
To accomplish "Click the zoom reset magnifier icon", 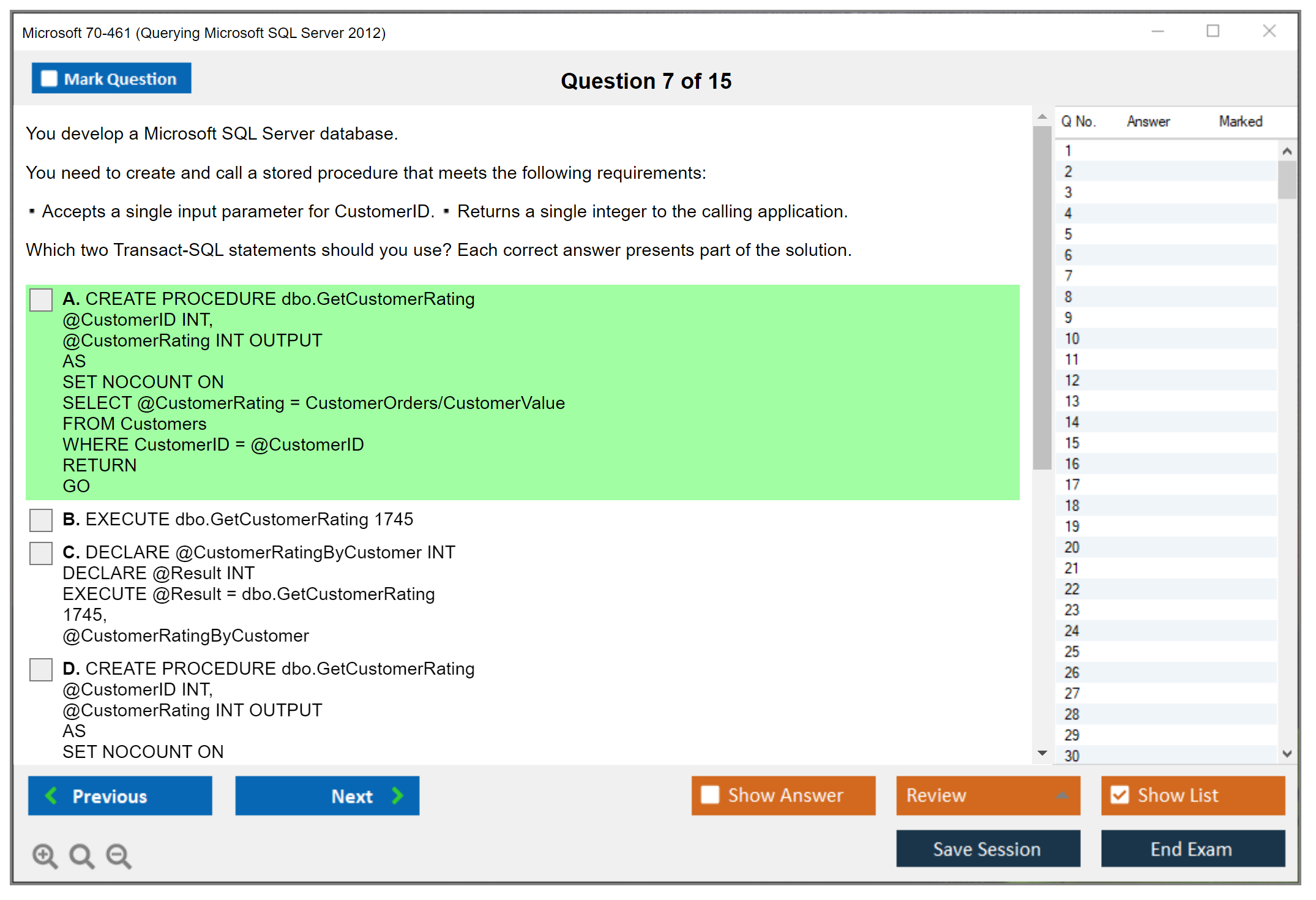I will (81, 855).
